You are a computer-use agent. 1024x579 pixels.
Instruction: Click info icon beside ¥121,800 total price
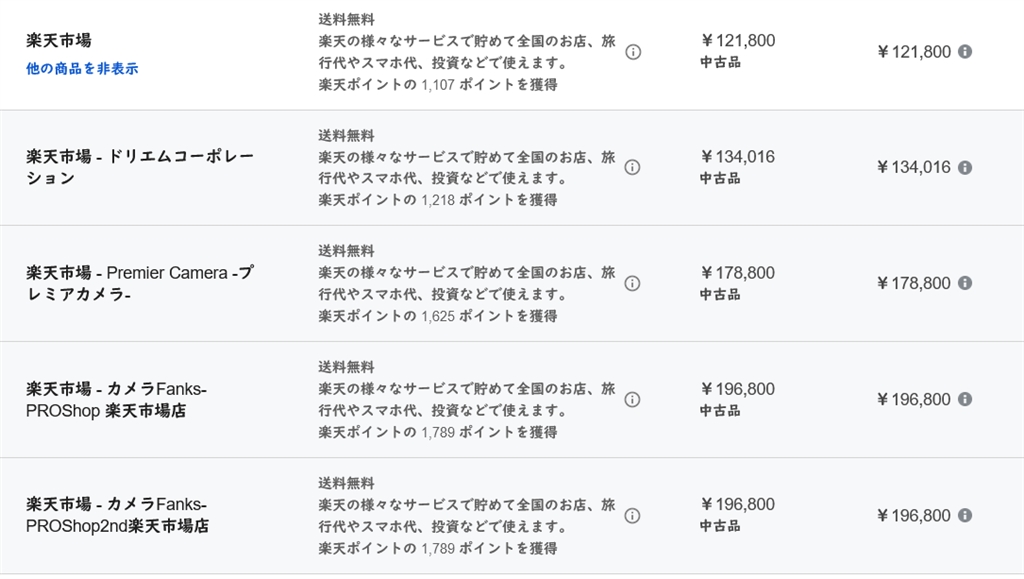965,52
